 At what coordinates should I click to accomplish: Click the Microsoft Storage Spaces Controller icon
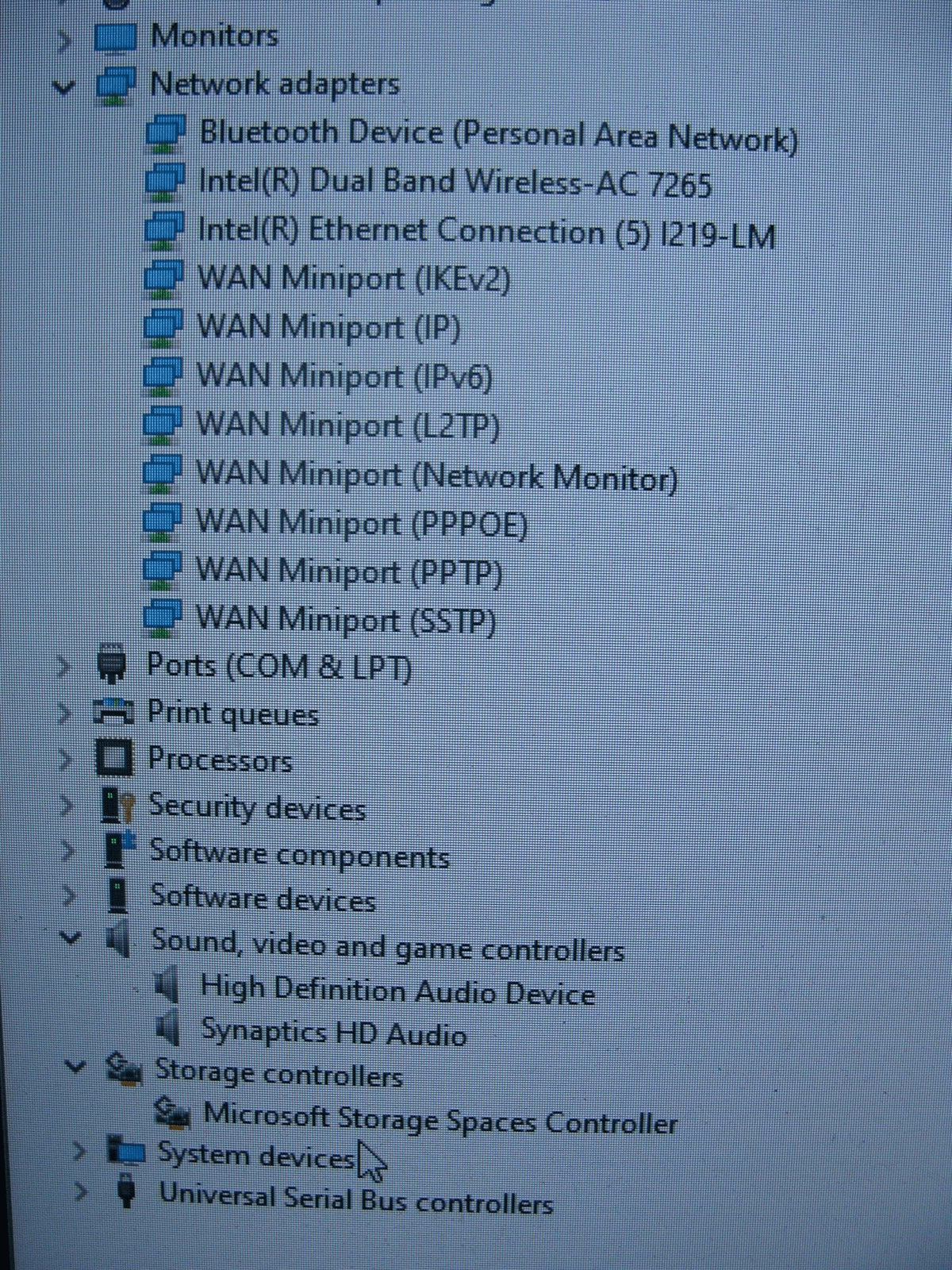pyautogui.click(x=172, y=1113)
